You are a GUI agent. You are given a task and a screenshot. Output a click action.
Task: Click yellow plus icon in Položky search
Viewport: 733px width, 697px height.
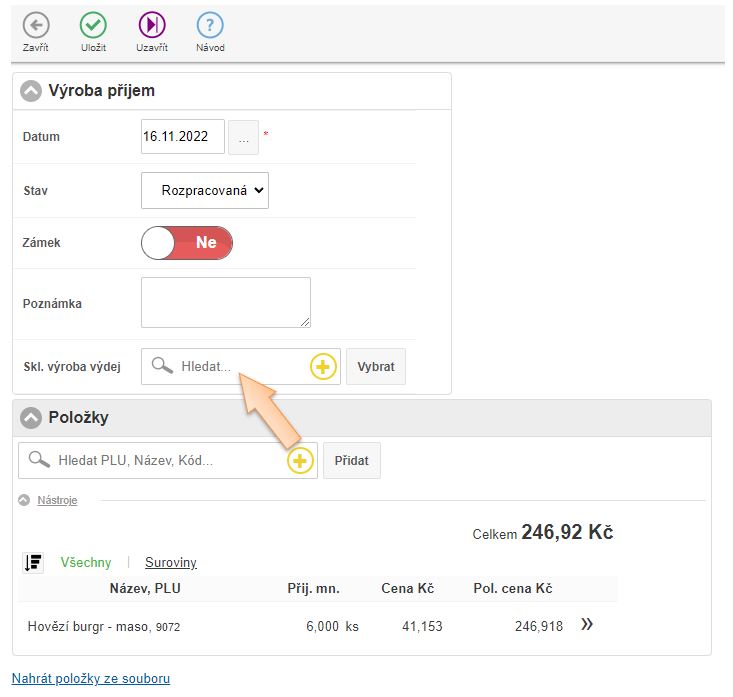click(300, 461)
